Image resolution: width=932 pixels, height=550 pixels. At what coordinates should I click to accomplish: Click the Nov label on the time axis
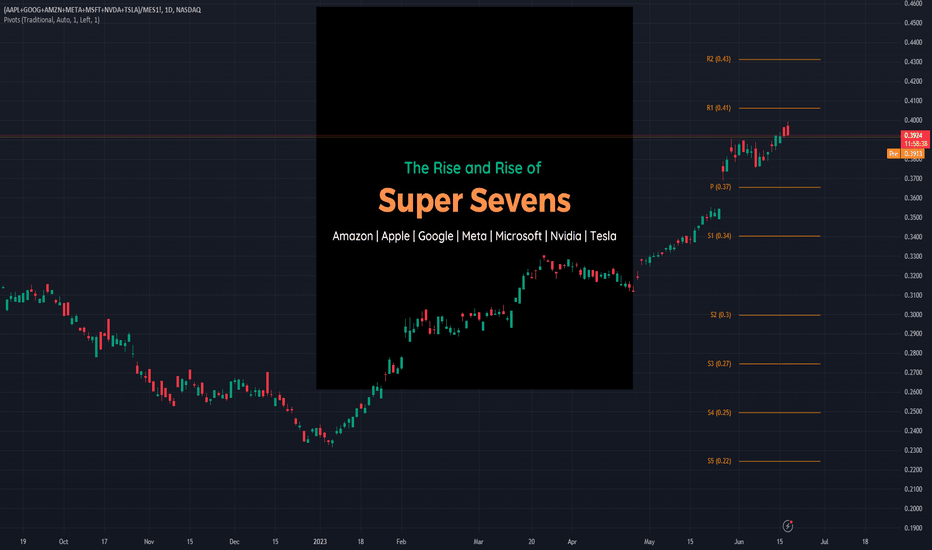pos(149,542)
